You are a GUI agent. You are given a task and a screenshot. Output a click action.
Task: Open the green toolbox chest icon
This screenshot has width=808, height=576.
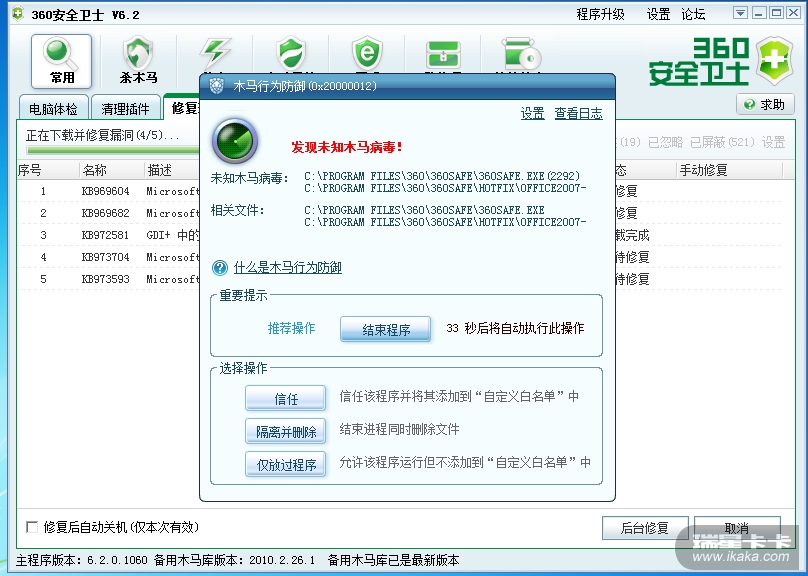pos(443,55)
